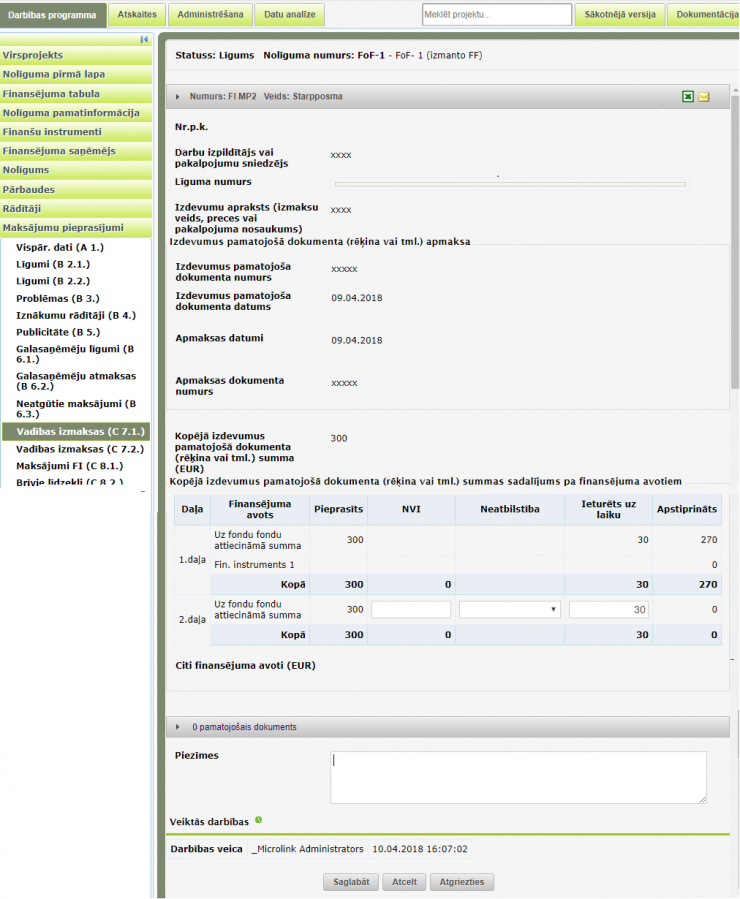Focus the Meklēt projektu search field
The height and width of the screenshot is (899, 740).
[x=494, y=15]
